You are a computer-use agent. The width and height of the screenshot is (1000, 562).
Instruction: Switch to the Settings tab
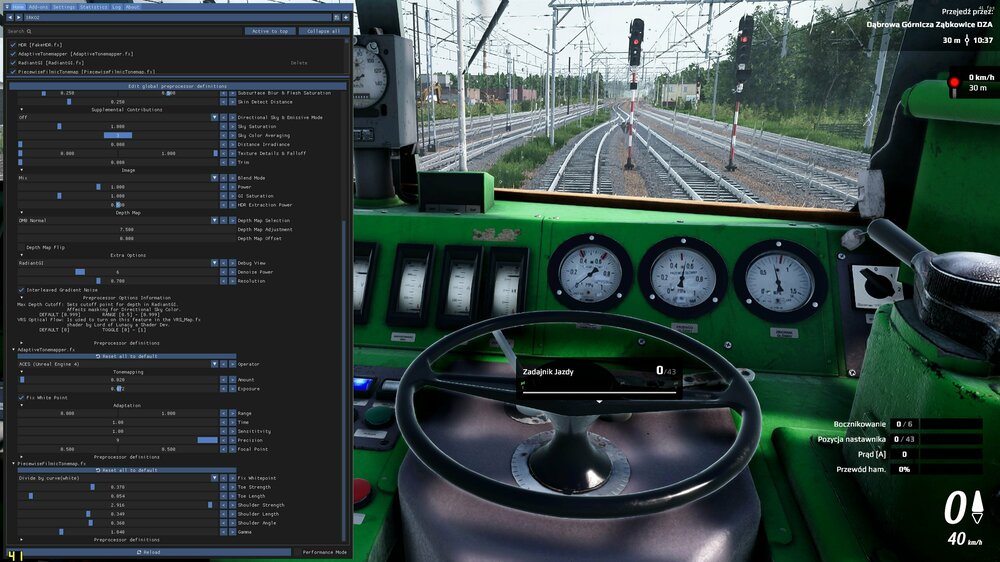point(64,6)
